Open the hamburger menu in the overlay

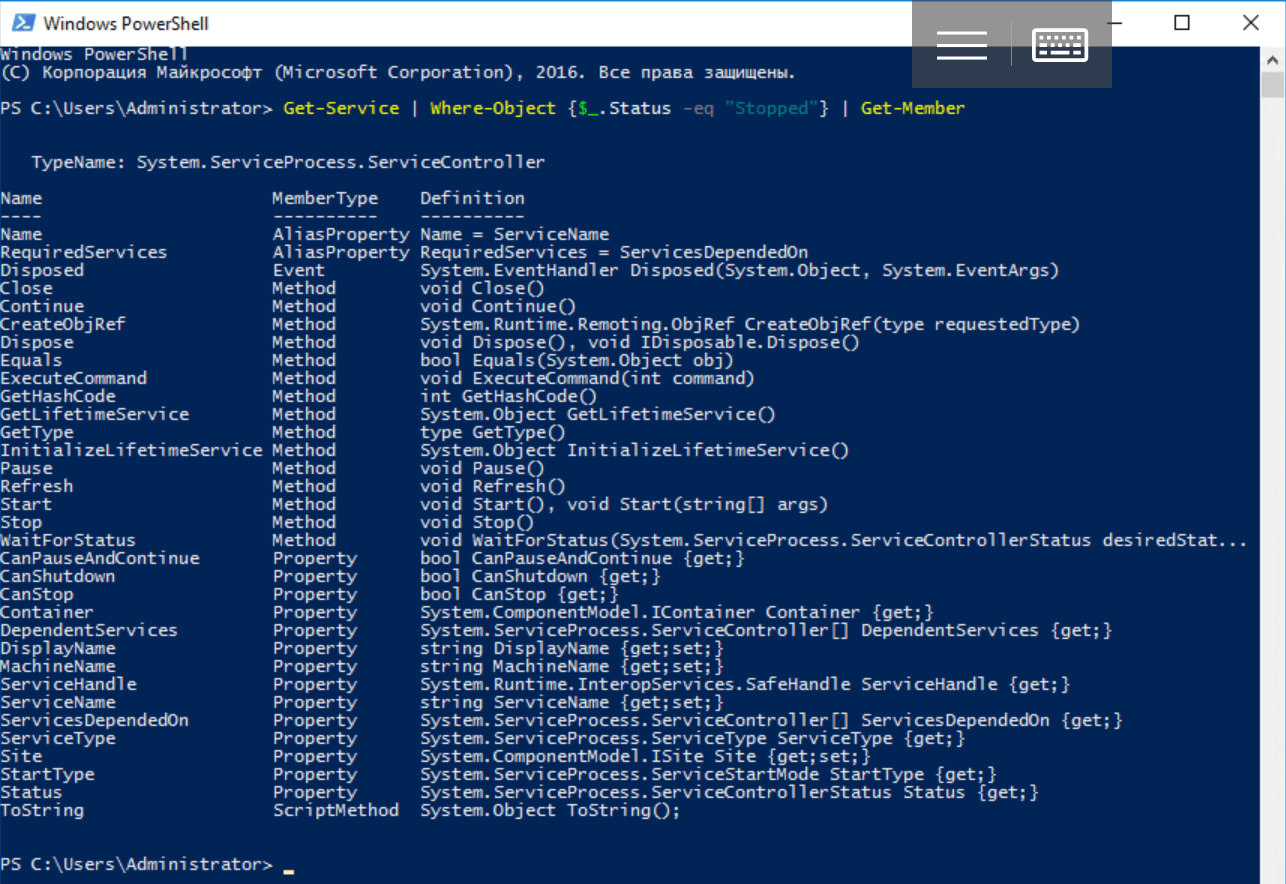coord(961,44)
